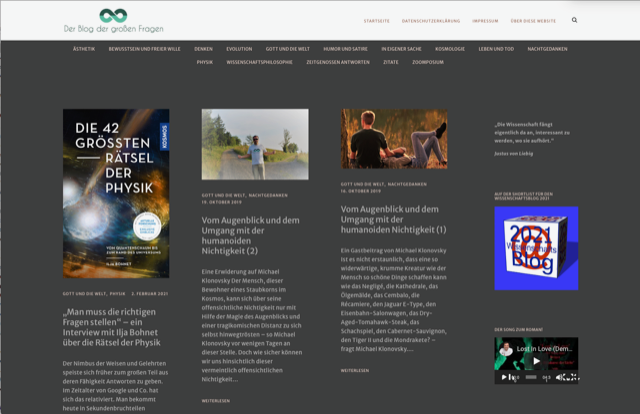Open post Nichtigkeit (1) title

[x=393, y=220]
